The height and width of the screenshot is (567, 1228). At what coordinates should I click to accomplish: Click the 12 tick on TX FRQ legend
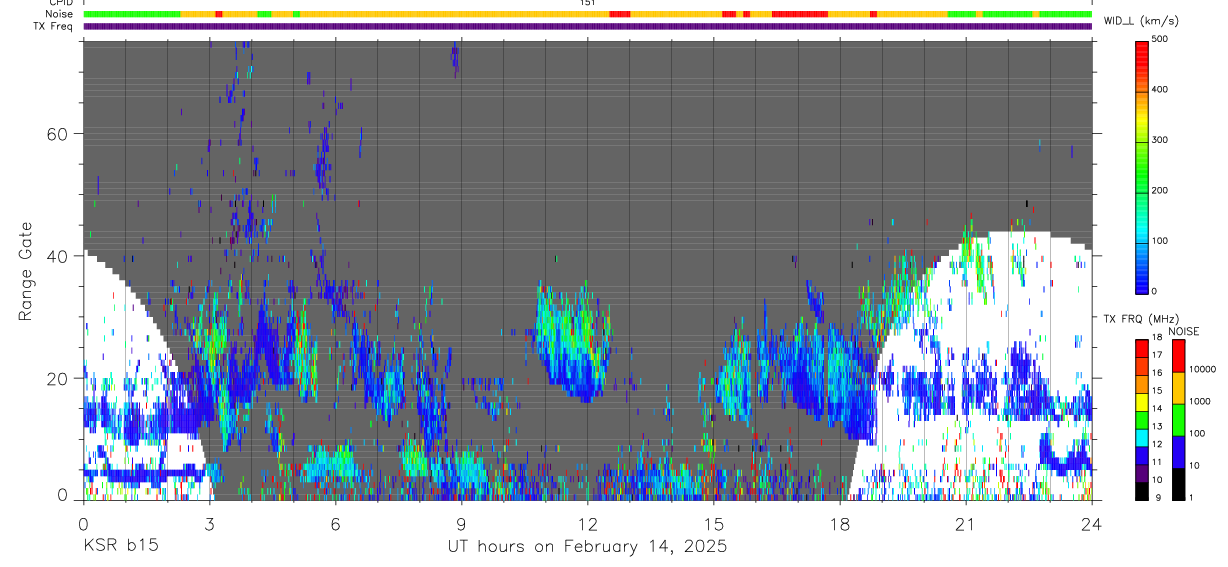point(1156,444)
